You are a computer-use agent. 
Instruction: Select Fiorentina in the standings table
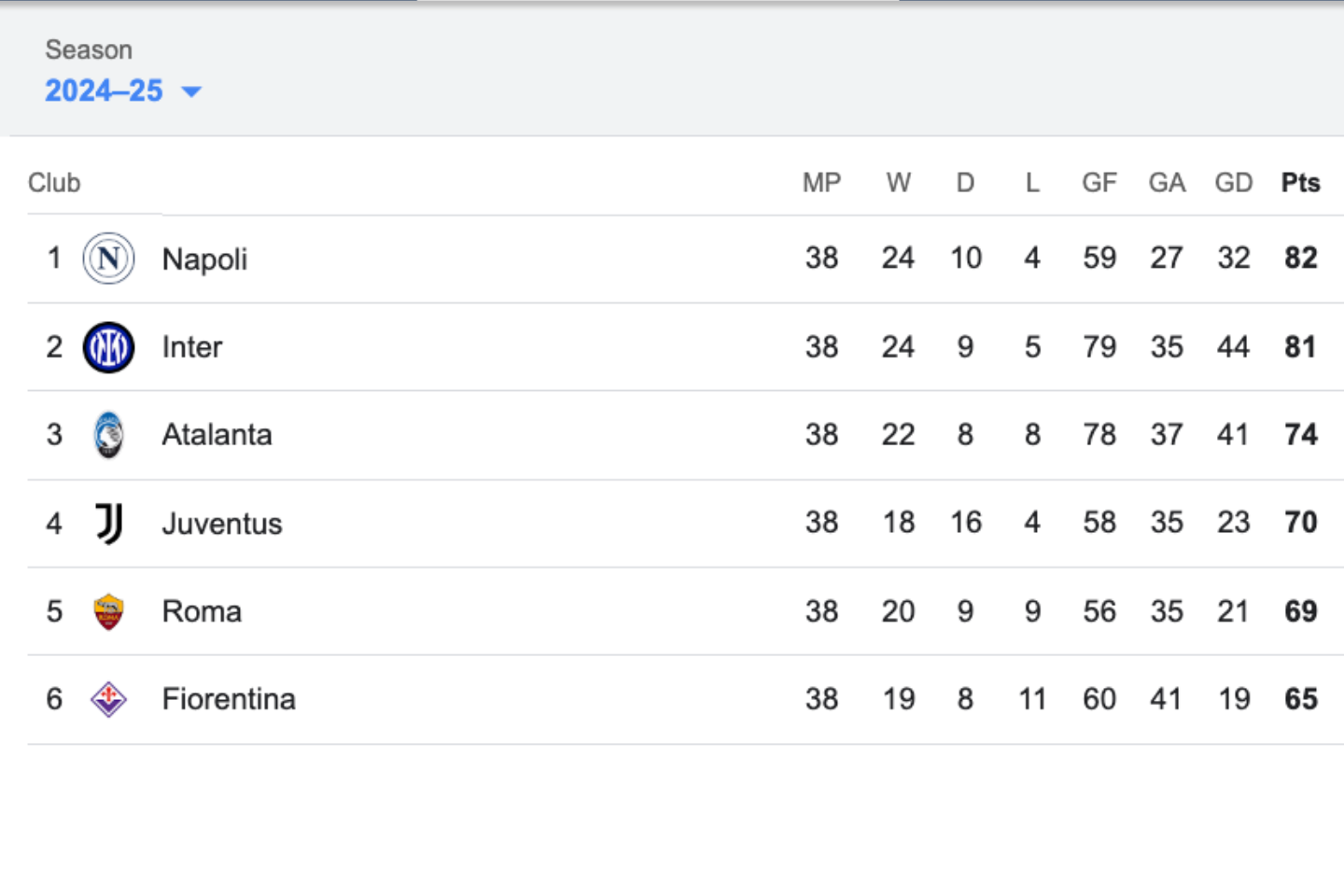(x=229, y=699)
